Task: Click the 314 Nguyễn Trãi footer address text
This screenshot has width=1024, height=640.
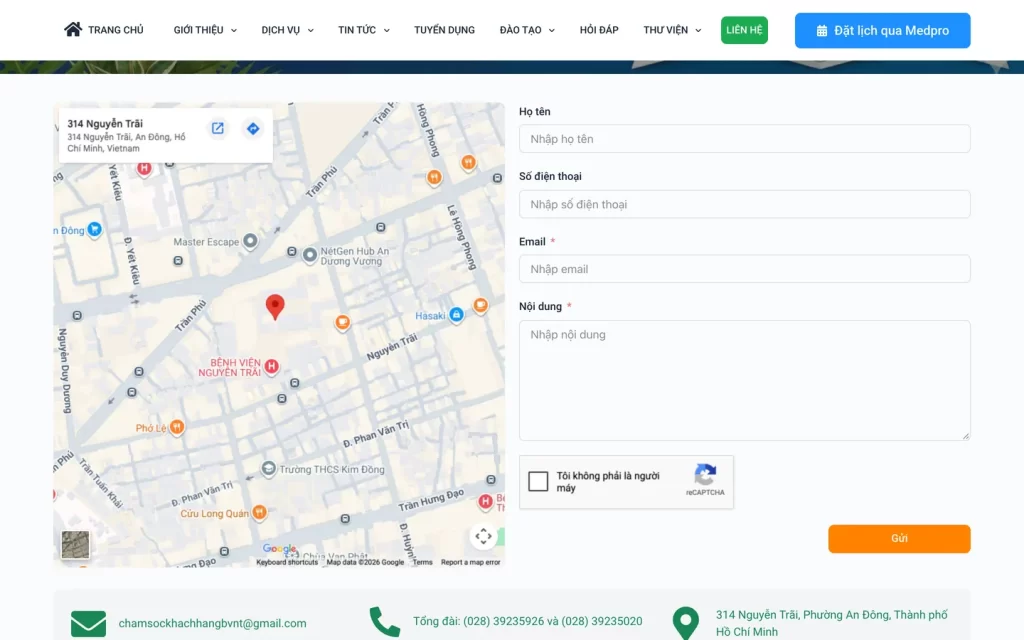Action: (x=831, y=623)
